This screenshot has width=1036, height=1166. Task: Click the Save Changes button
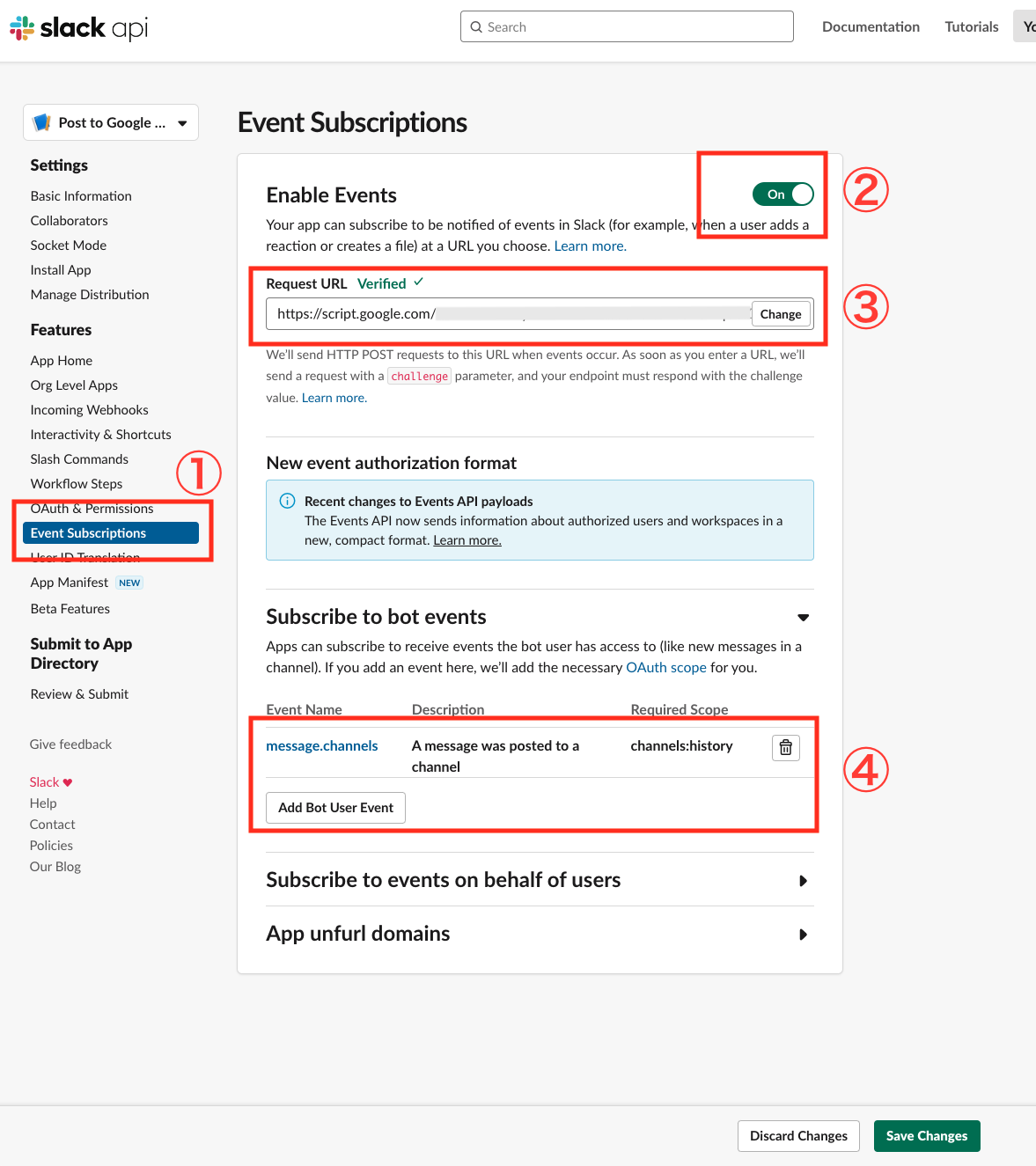pos(926,1135)
